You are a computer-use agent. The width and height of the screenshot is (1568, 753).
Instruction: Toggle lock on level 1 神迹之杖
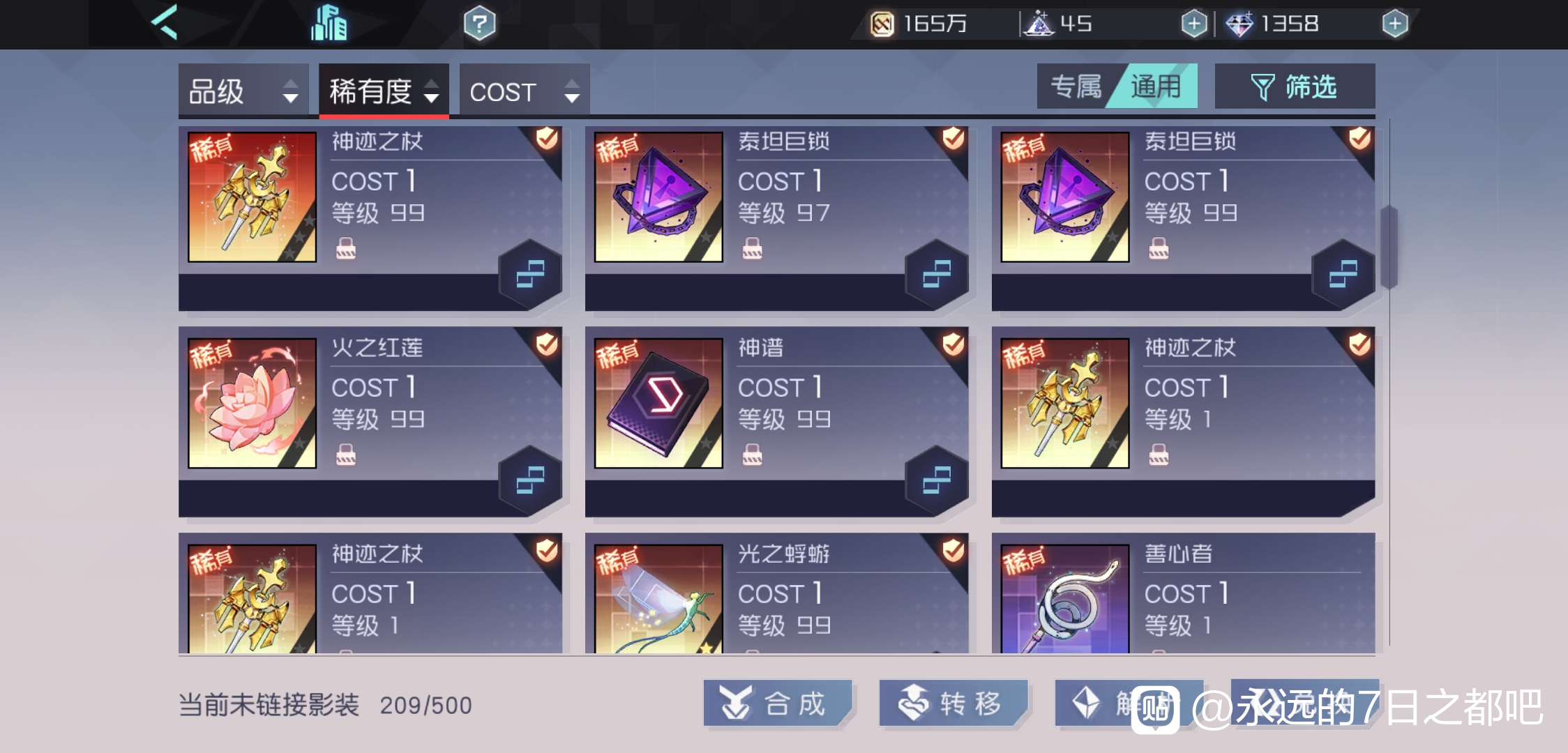coord(1159,455)
